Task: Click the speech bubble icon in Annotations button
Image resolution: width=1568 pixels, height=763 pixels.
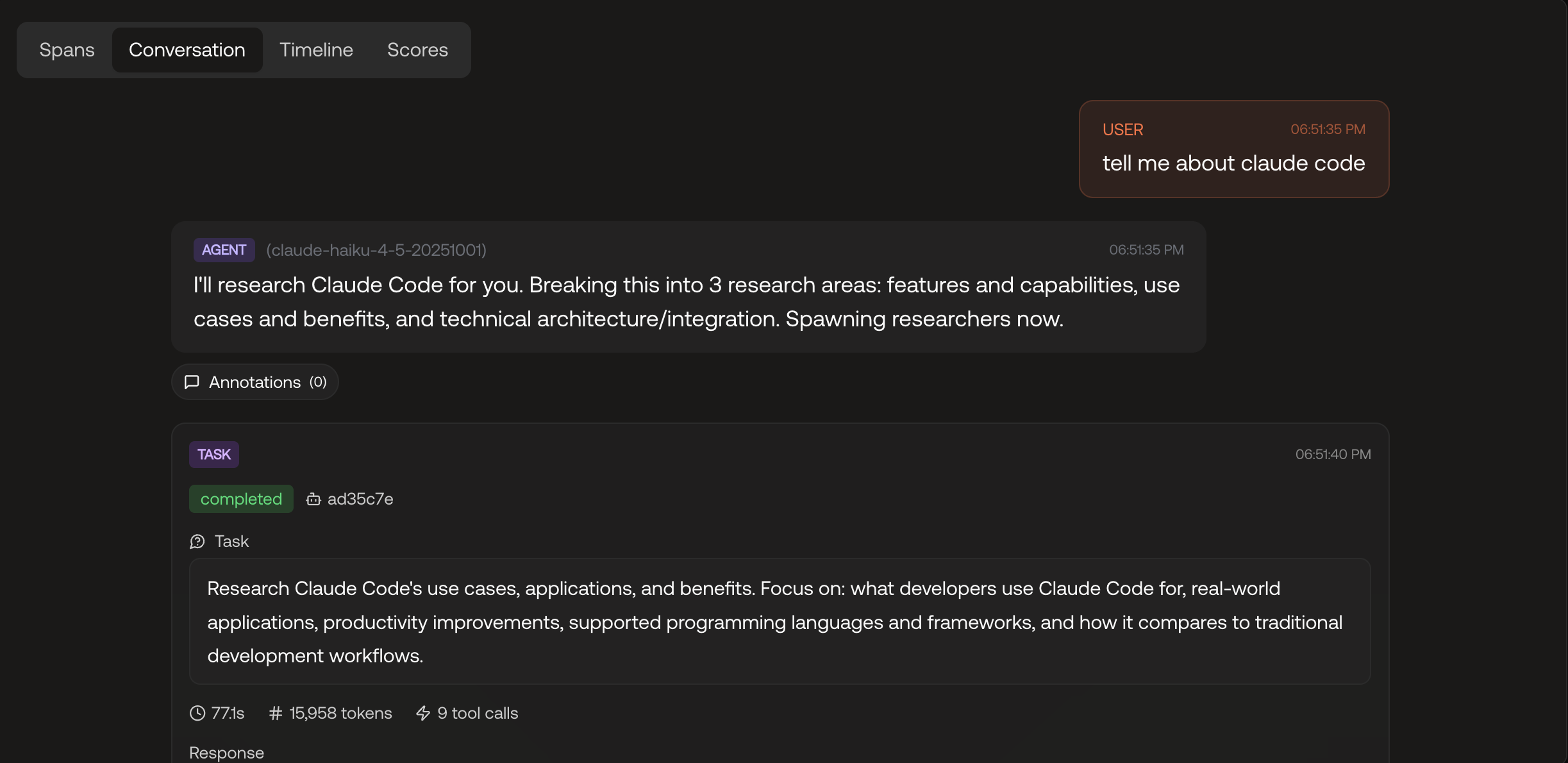Action: click(x=192, y=382)
